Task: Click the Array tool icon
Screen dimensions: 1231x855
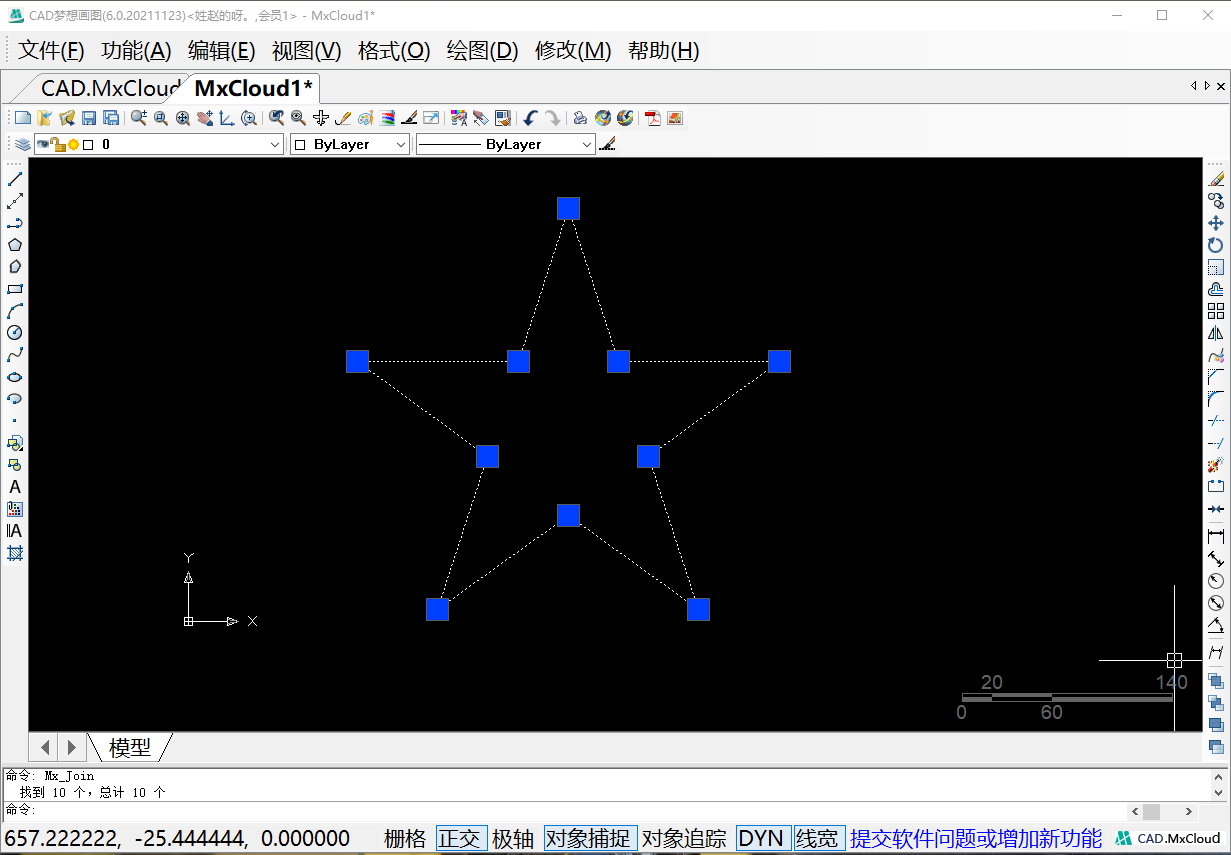Action: pos(1216,311)
